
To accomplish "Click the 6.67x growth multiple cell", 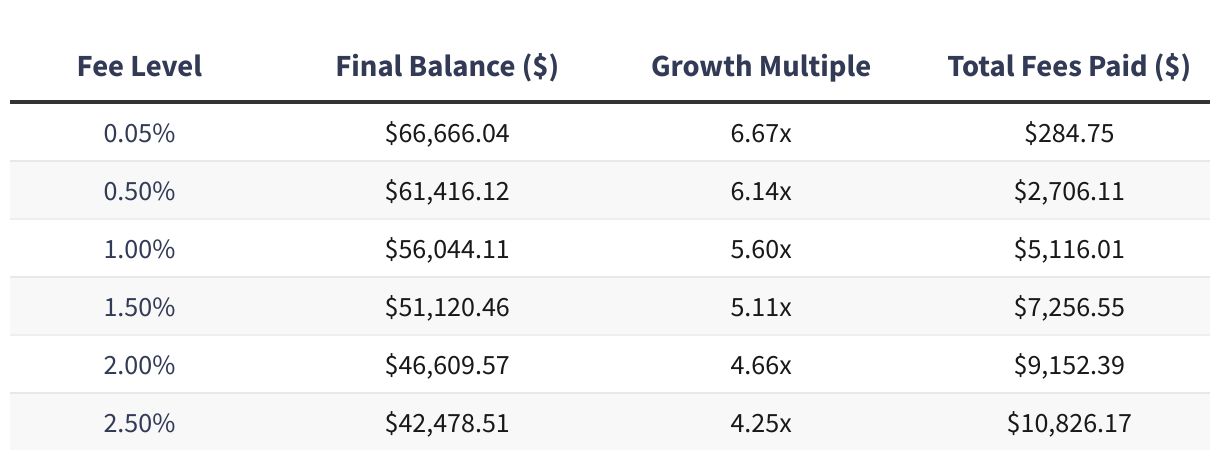I will tap(761, 133).
